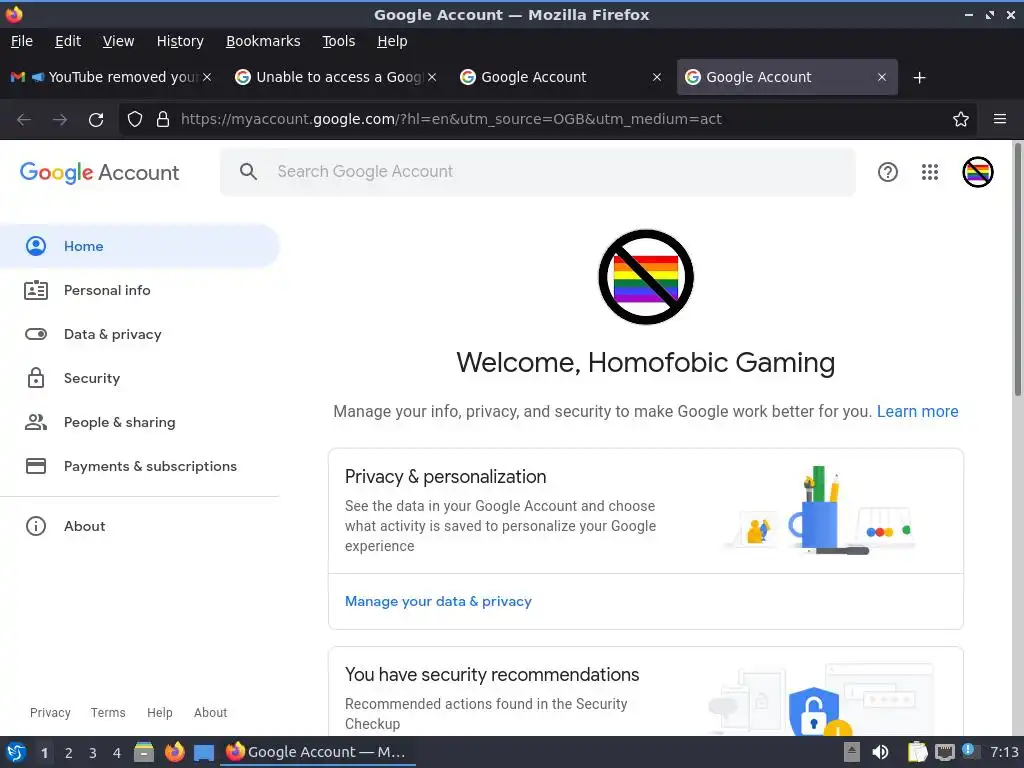Click the About info circle icon
1024x768 pixels.
point(36,526)
